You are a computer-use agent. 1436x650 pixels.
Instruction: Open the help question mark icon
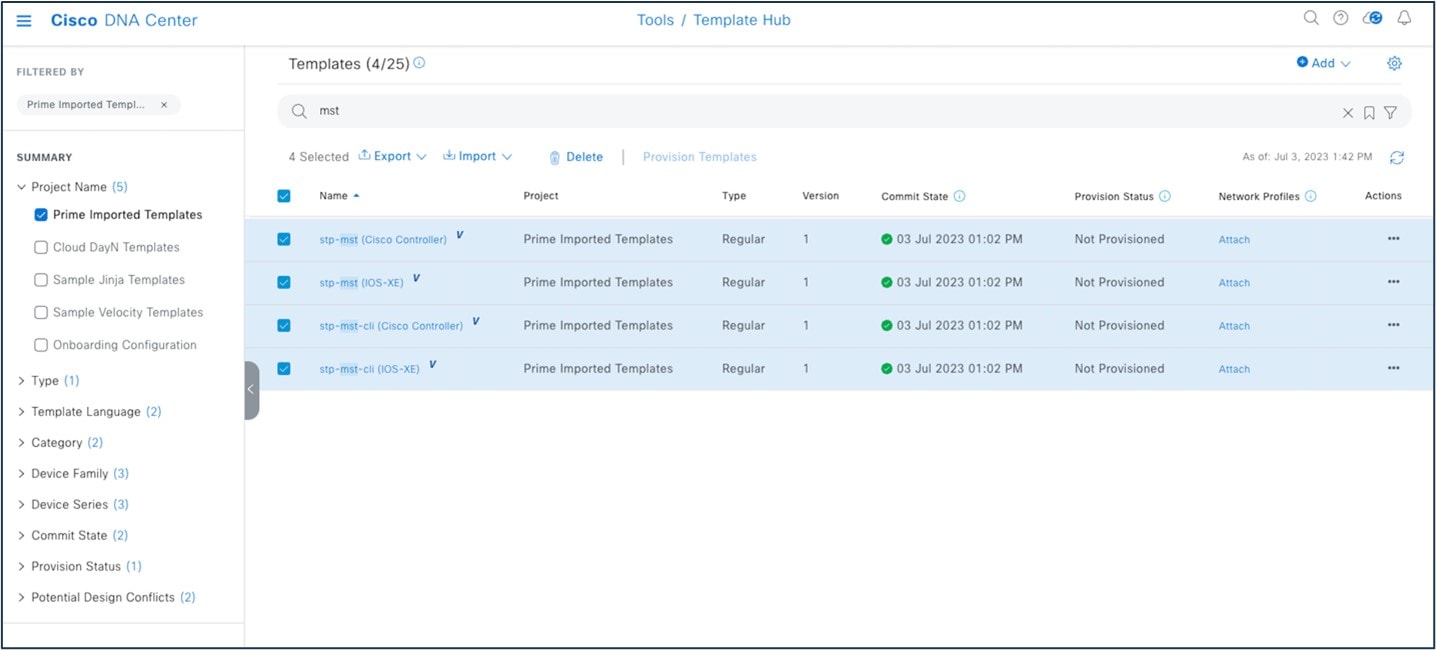[1339, 18]
